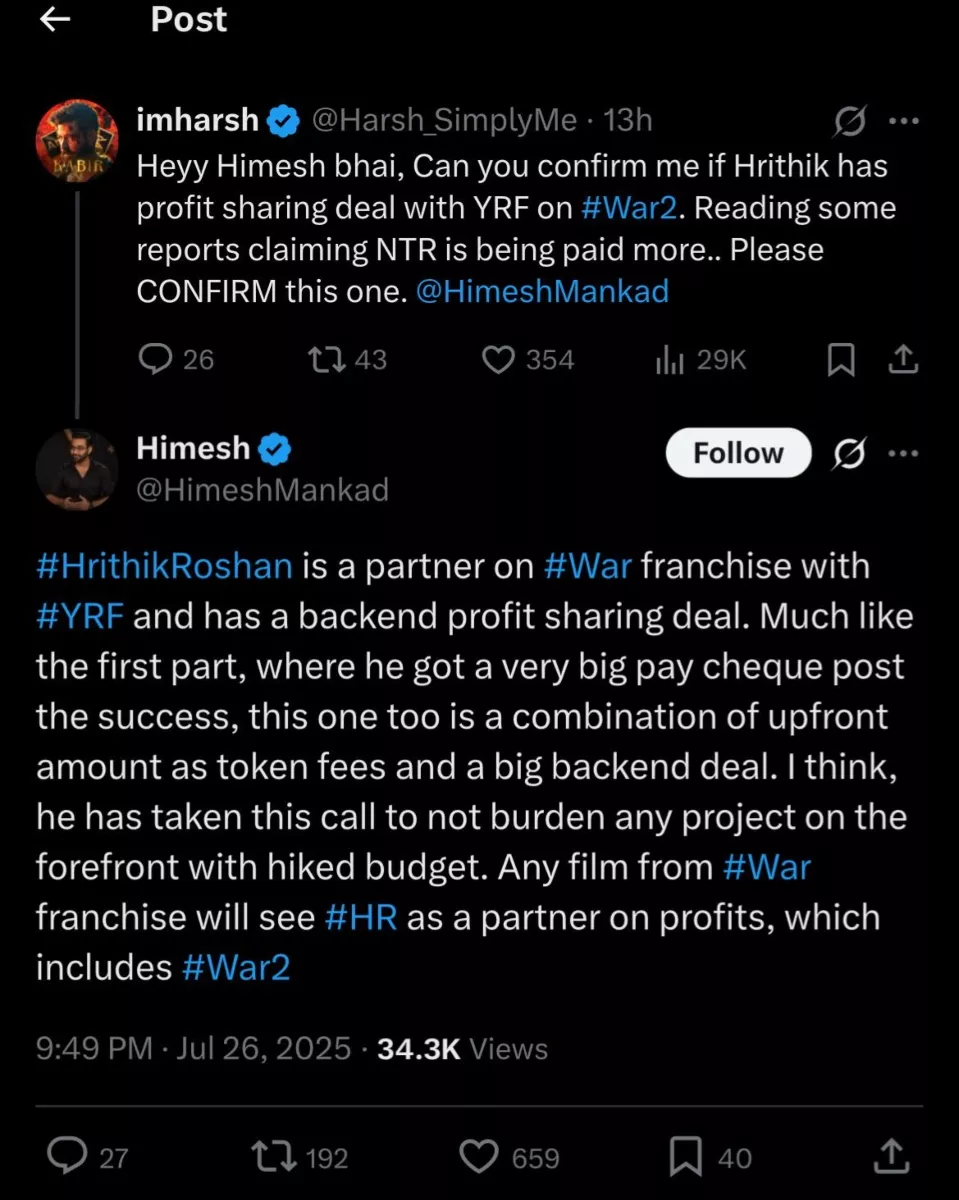Screen dimensions: 959x1200
Task: Go back using the arrow icon
Action: (x=54, y=19)
